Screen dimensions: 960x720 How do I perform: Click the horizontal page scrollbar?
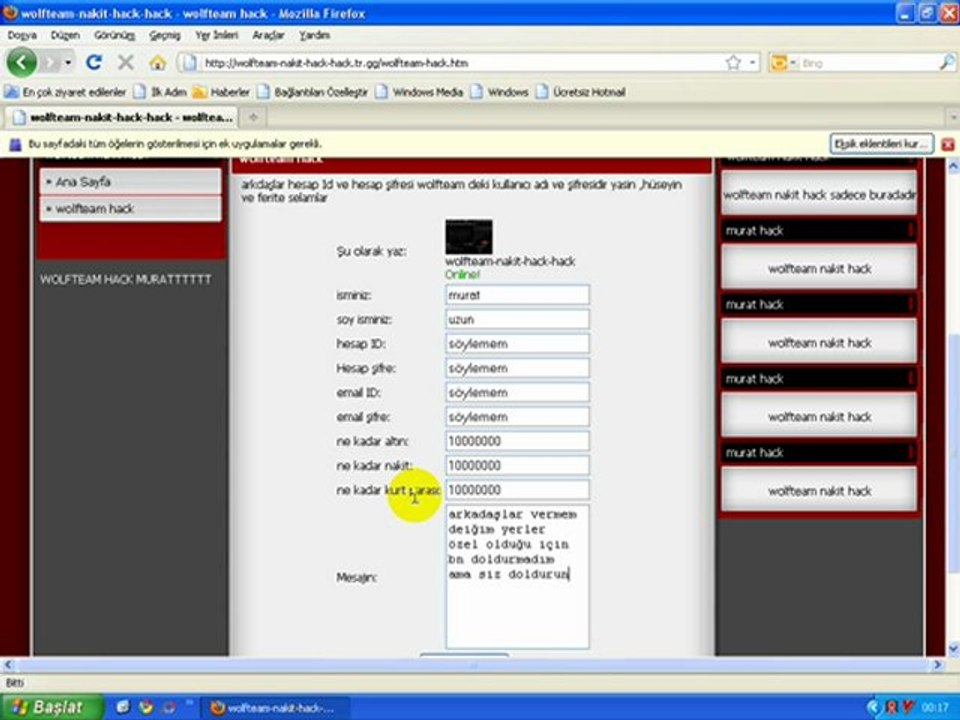(x=471, y=664)
